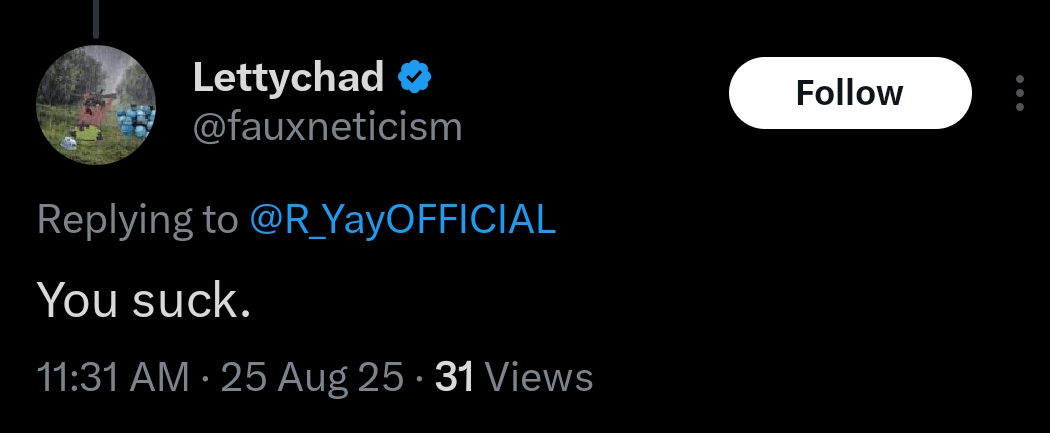
Task: Click the word "You" in the tweet
Action: coord(78,299)
